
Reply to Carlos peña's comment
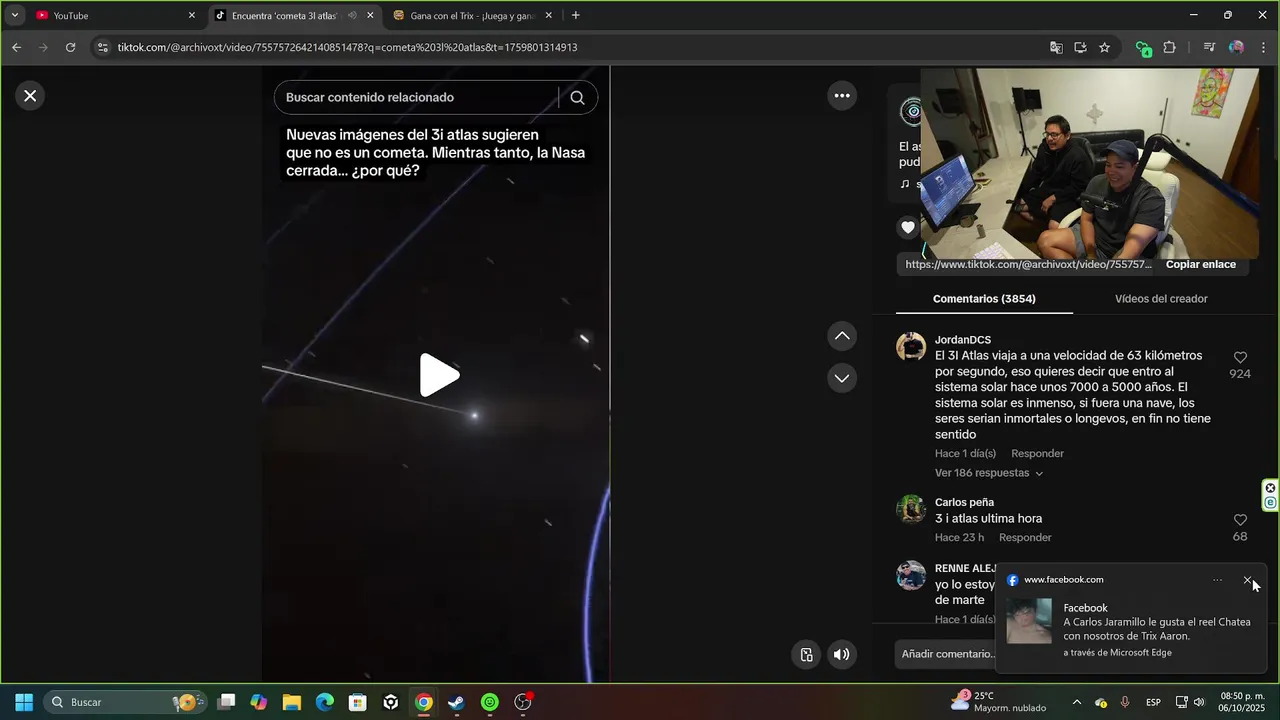tap(1025, 538)
